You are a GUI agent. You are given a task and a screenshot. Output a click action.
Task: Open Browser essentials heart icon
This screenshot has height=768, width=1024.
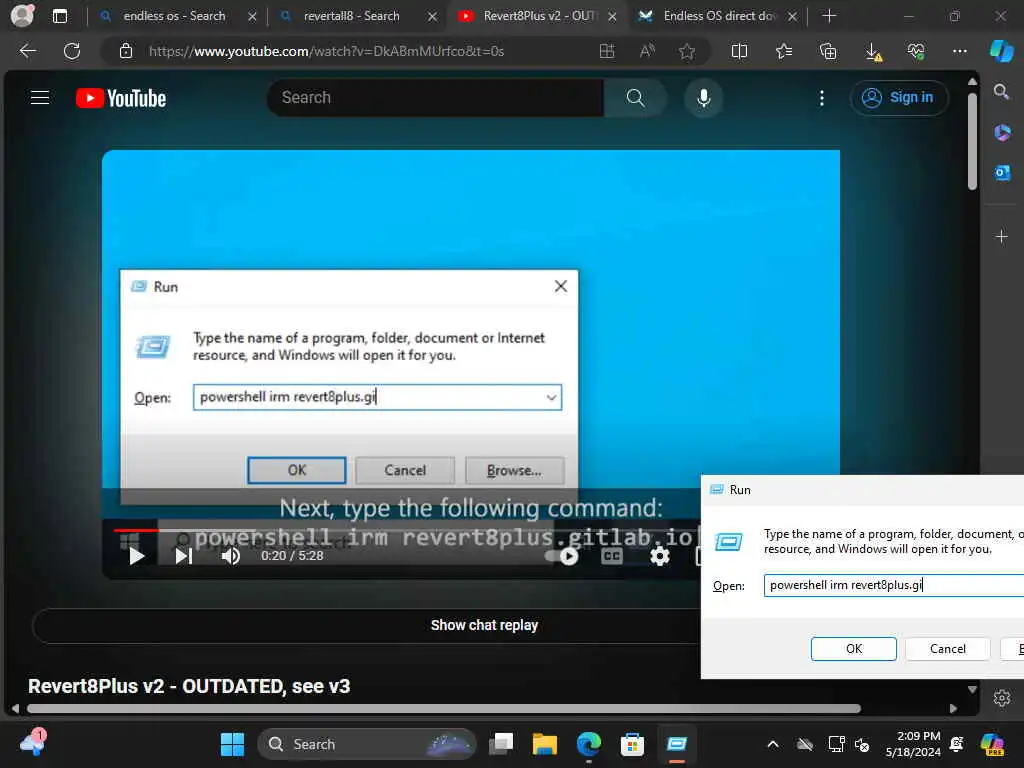click(916, 51)
